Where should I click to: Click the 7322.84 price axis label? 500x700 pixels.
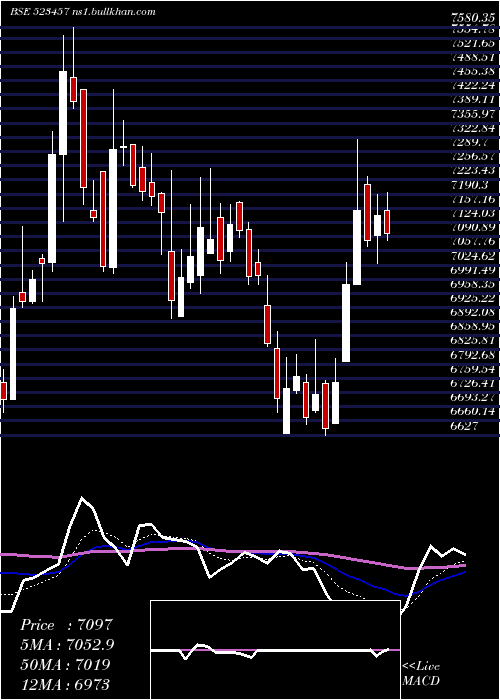[x=473, y=129]
